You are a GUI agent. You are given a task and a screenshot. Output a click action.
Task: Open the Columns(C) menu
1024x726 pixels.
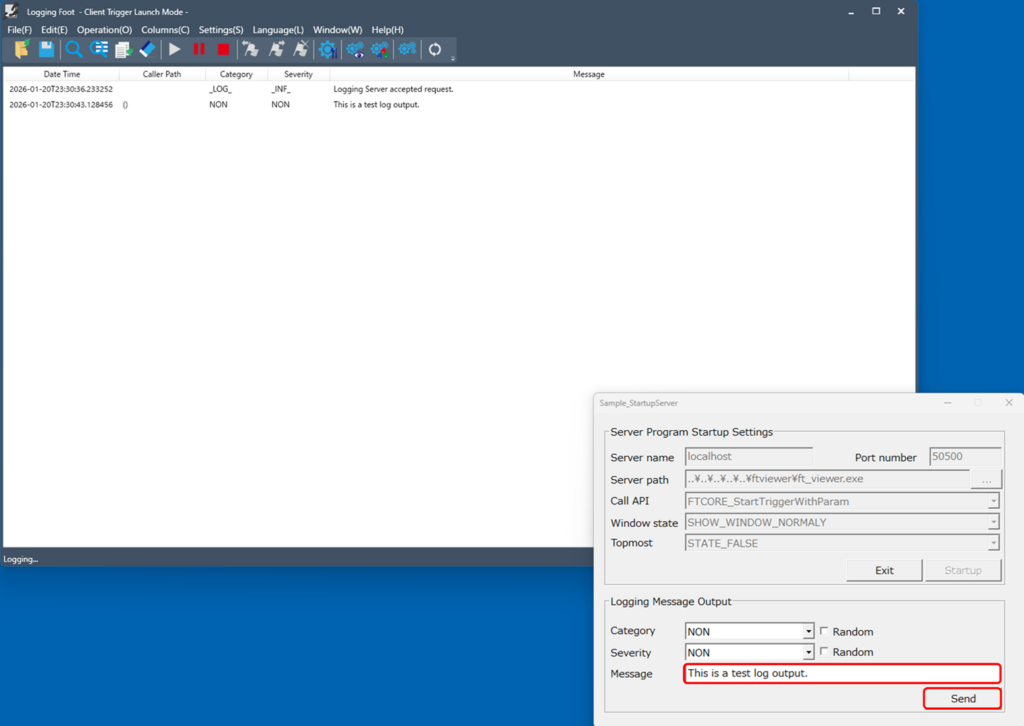coord(165,30)
